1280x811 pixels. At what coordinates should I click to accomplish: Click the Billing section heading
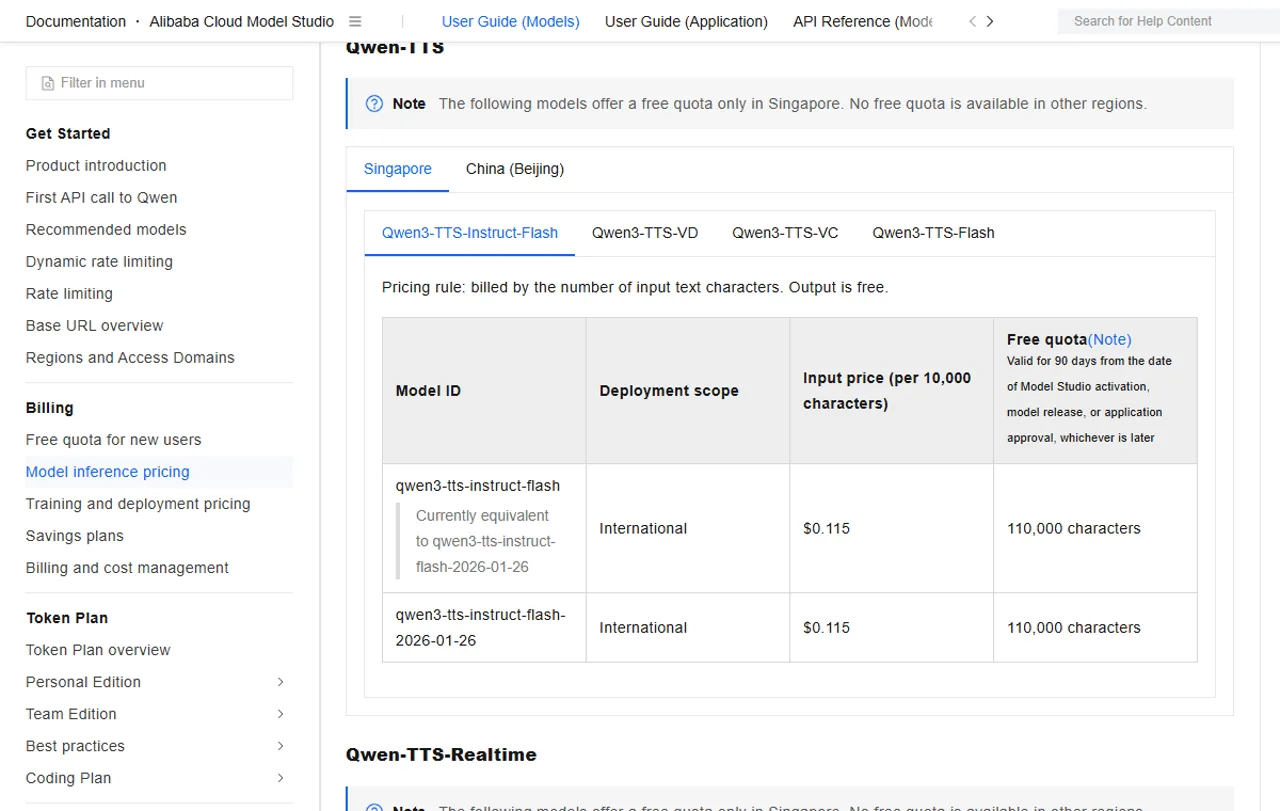(x=50, y=408)
